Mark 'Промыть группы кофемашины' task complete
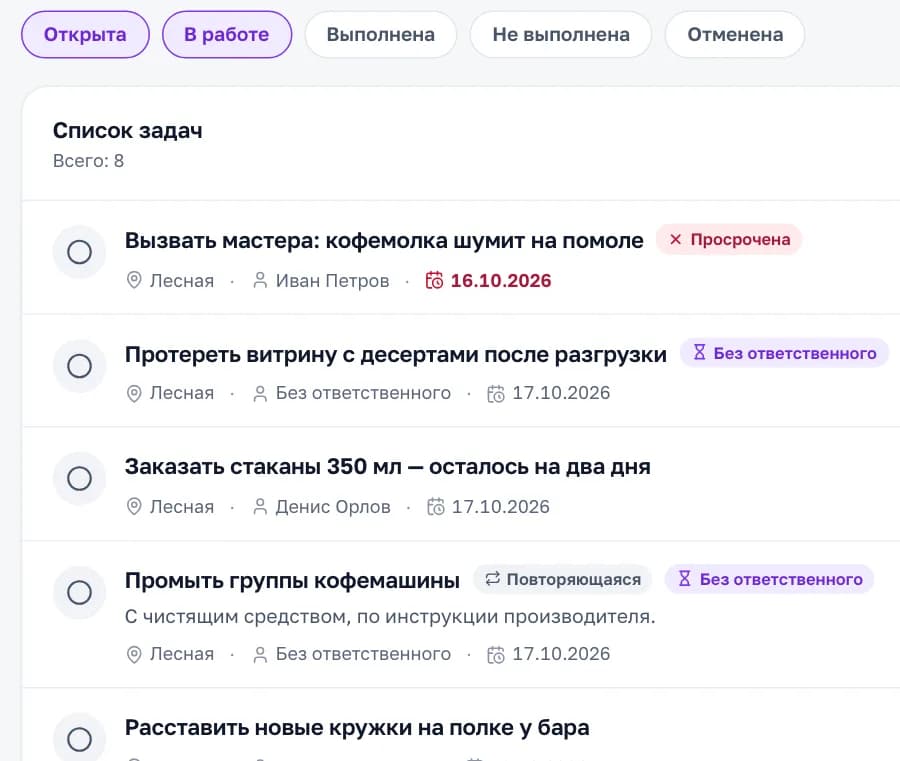The image size is (900, 761). (x=79, y=592)
